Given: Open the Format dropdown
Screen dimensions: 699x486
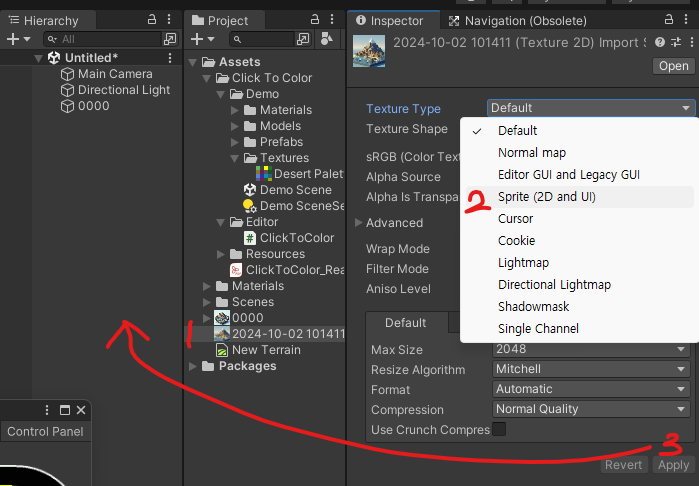Looking at the screenshot, I should pos(591,389).
